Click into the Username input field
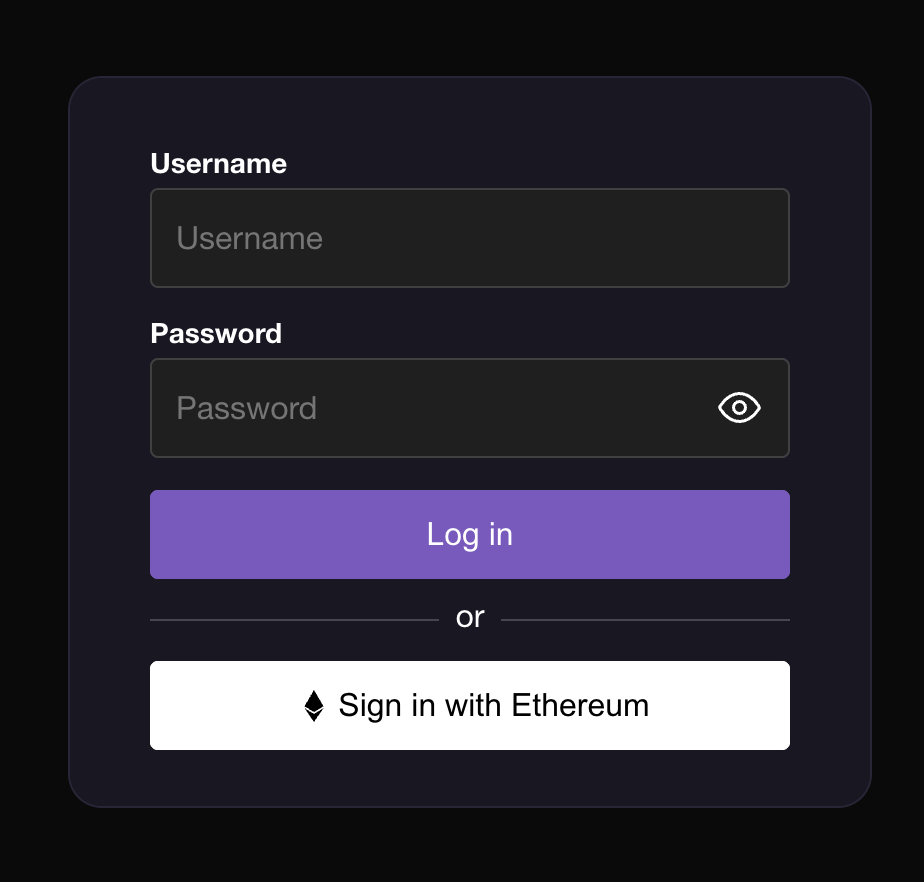This screenshot has height=882, width=924. point(470,238)
